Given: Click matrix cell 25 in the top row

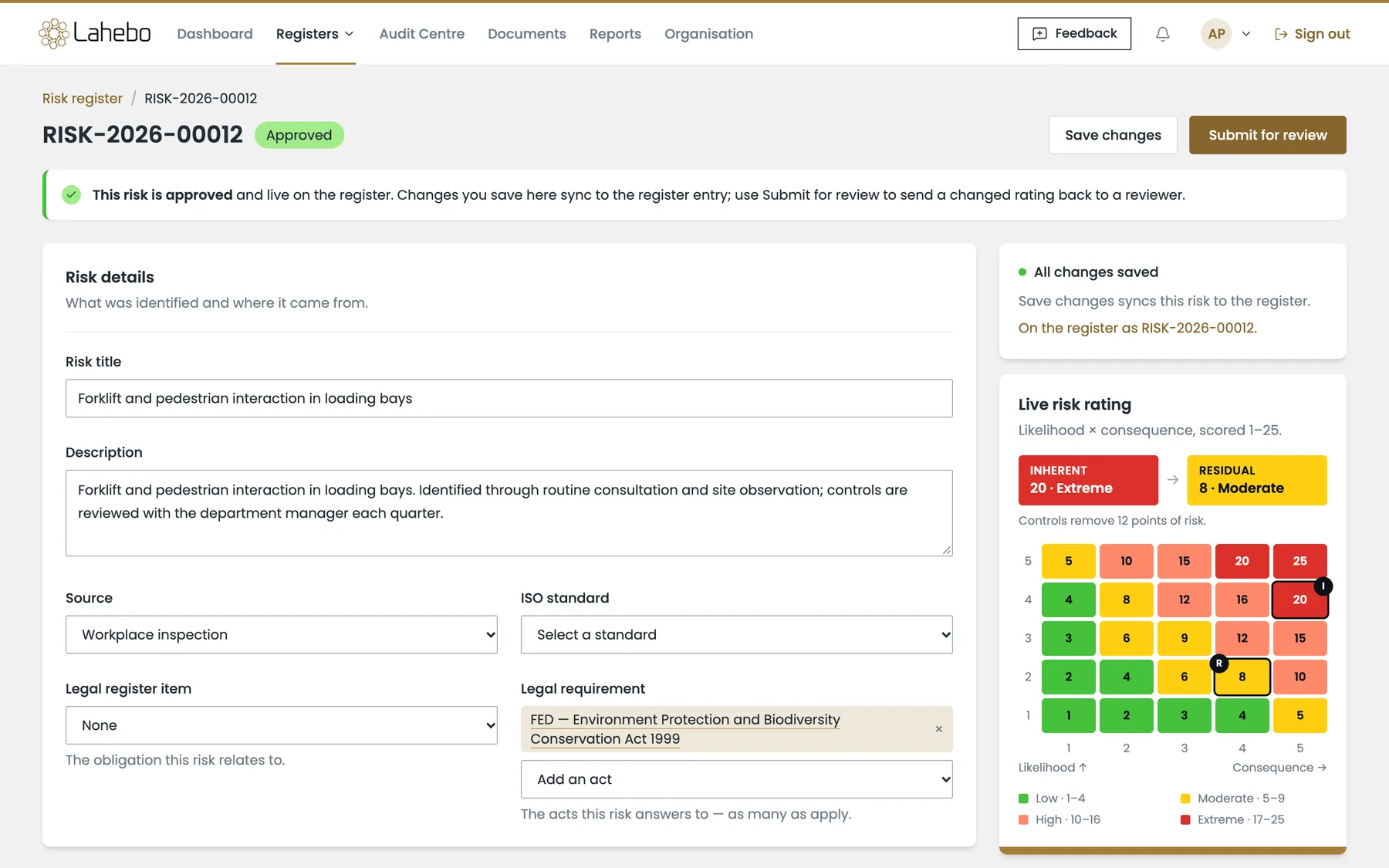Looking at the screenshot, I should pyautogui.click(x=1300, y=561).
